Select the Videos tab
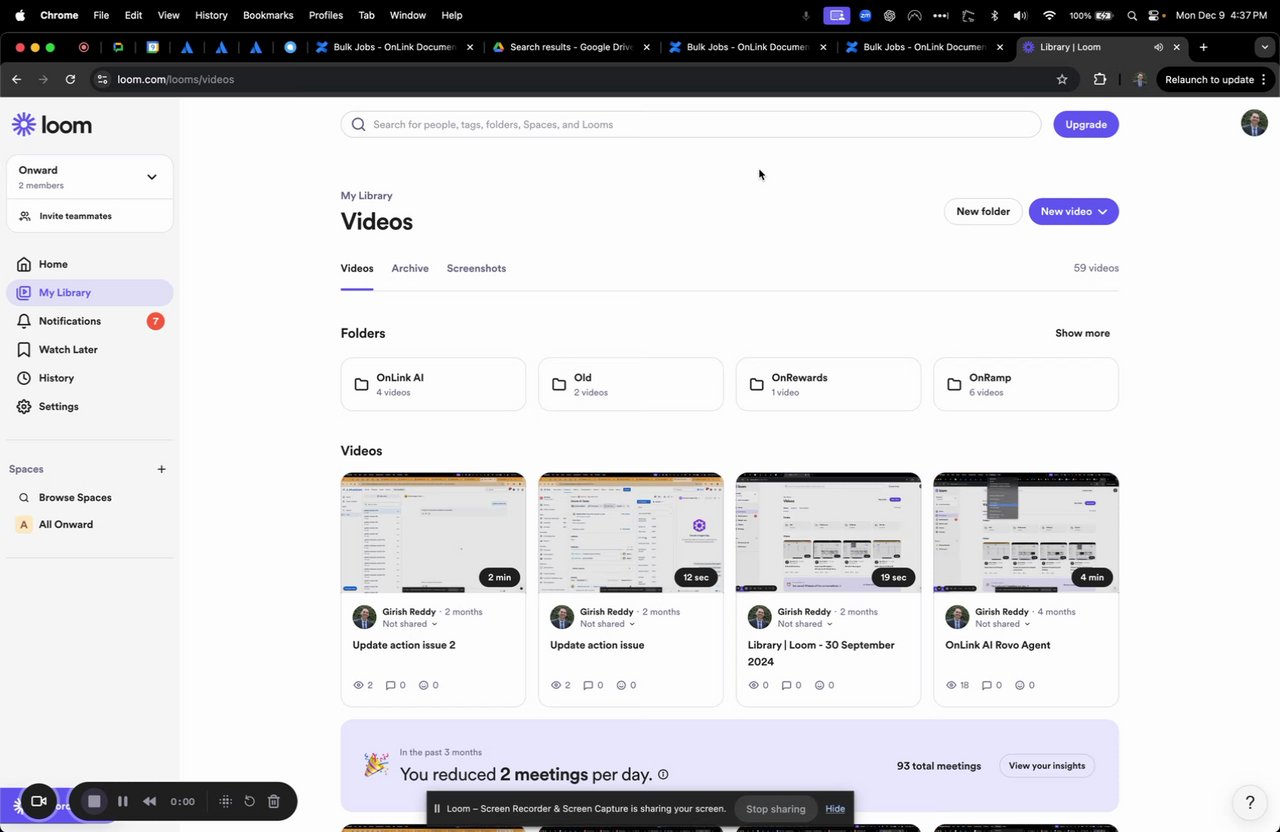This screenshot has width=1280, height=832. [x=357, y=268]
